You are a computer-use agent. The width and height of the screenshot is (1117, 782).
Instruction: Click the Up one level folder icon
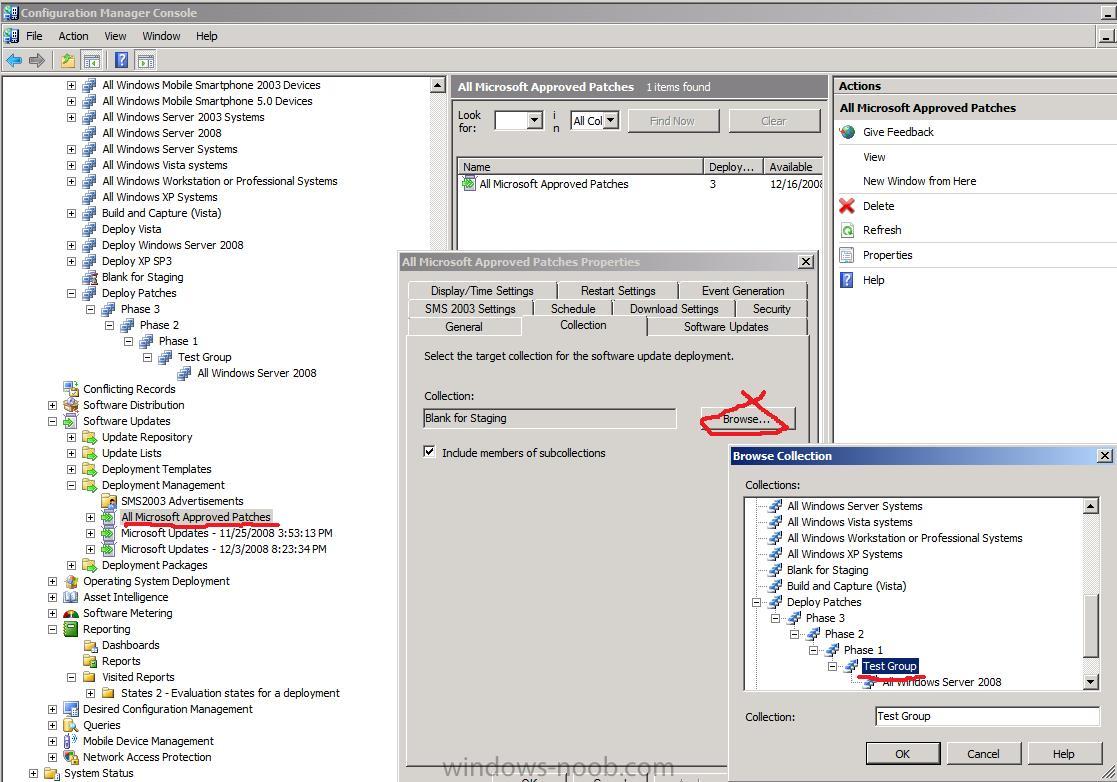click(x=68, y=61)
